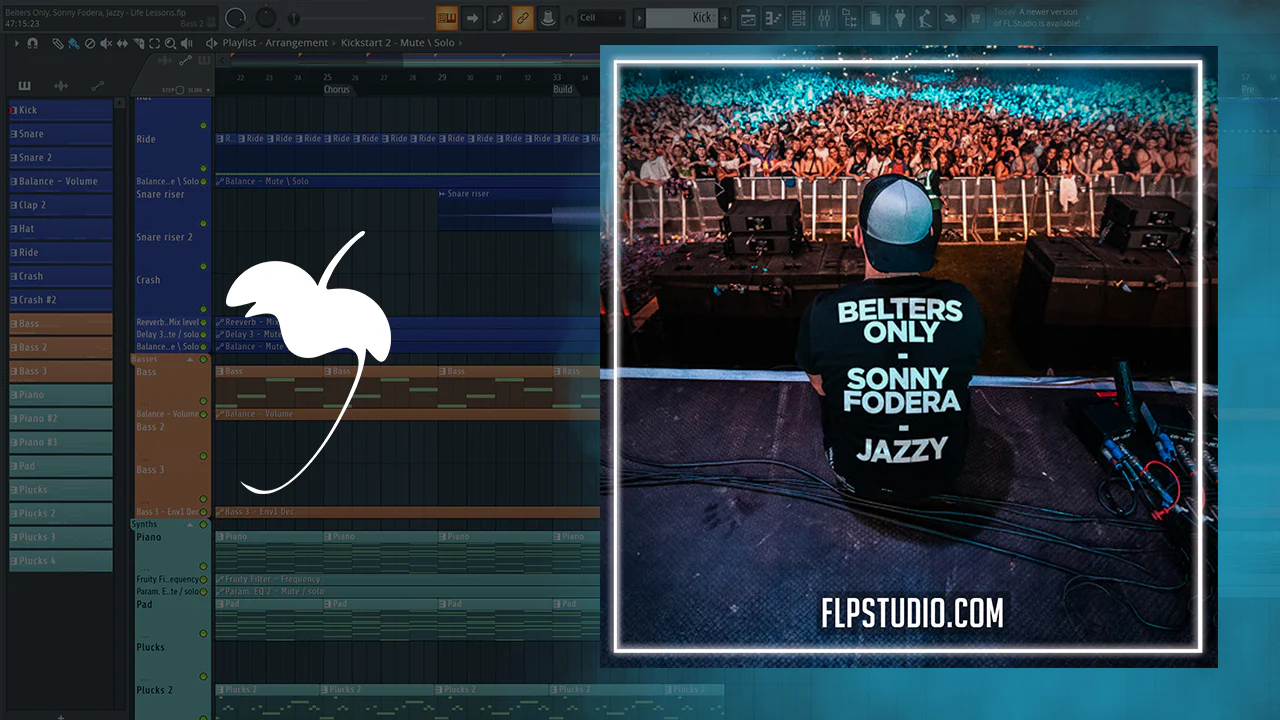
Task: Mute the Bass track green LED
Action: pos(204,401)
